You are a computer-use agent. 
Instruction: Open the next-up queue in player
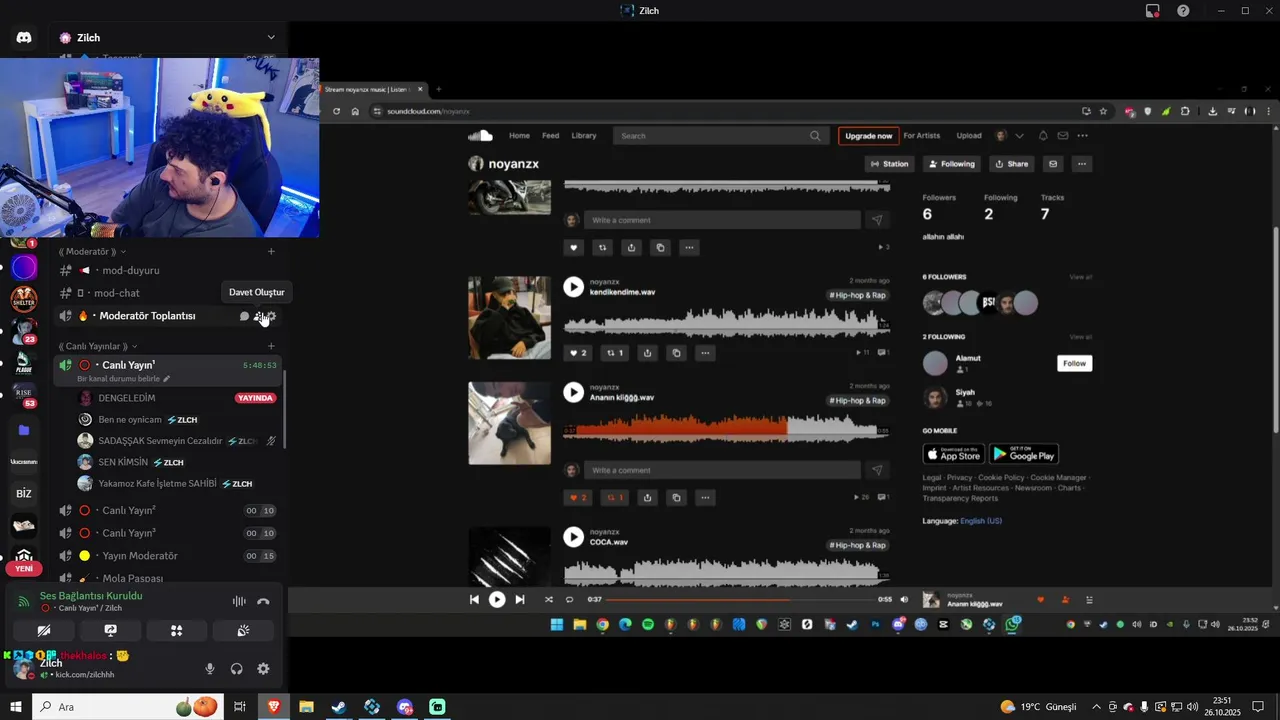[1089, 600]
